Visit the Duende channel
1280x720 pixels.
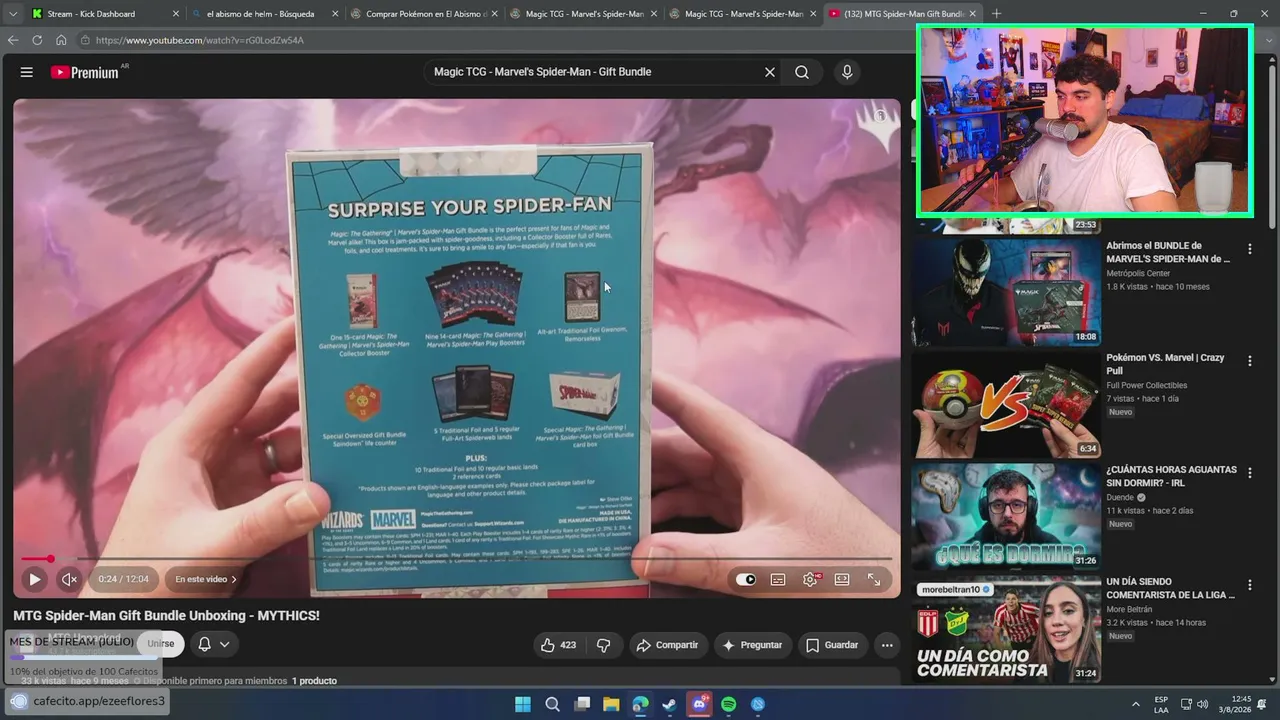[x=1120, y=497]
